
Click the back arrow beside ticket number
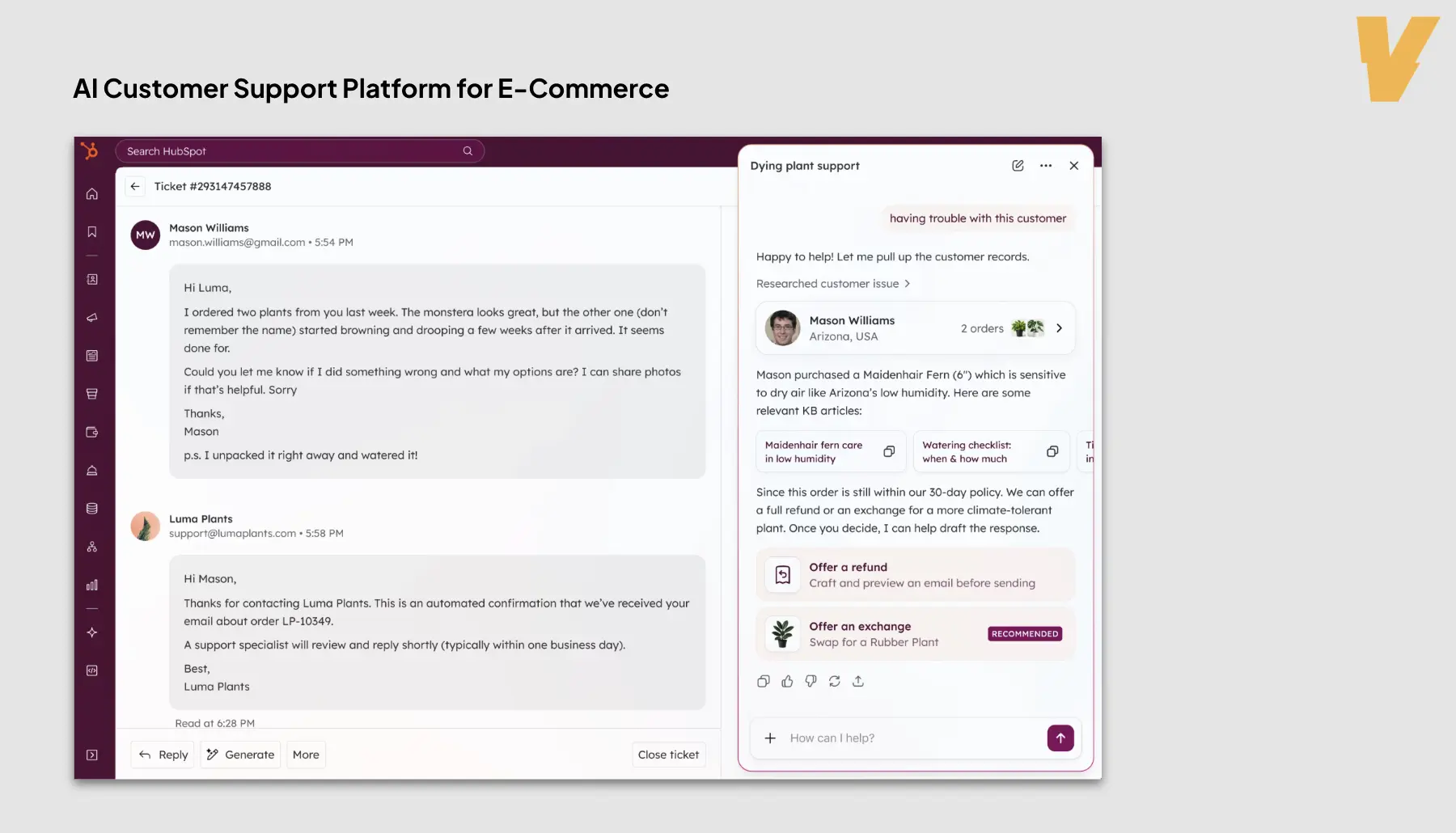[135, 187]
